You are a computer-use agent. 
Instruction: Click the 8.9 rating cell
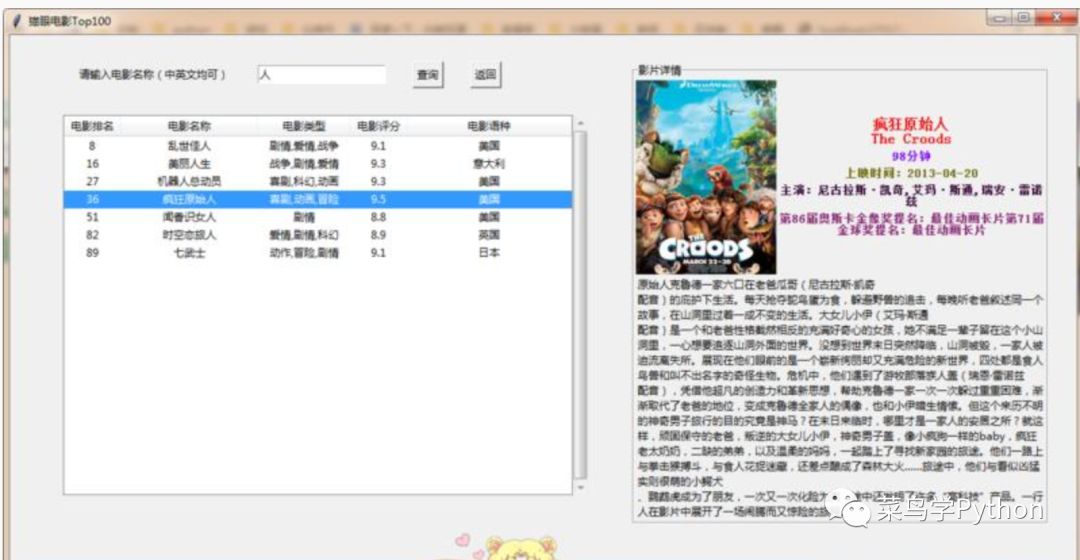[378, 235]
